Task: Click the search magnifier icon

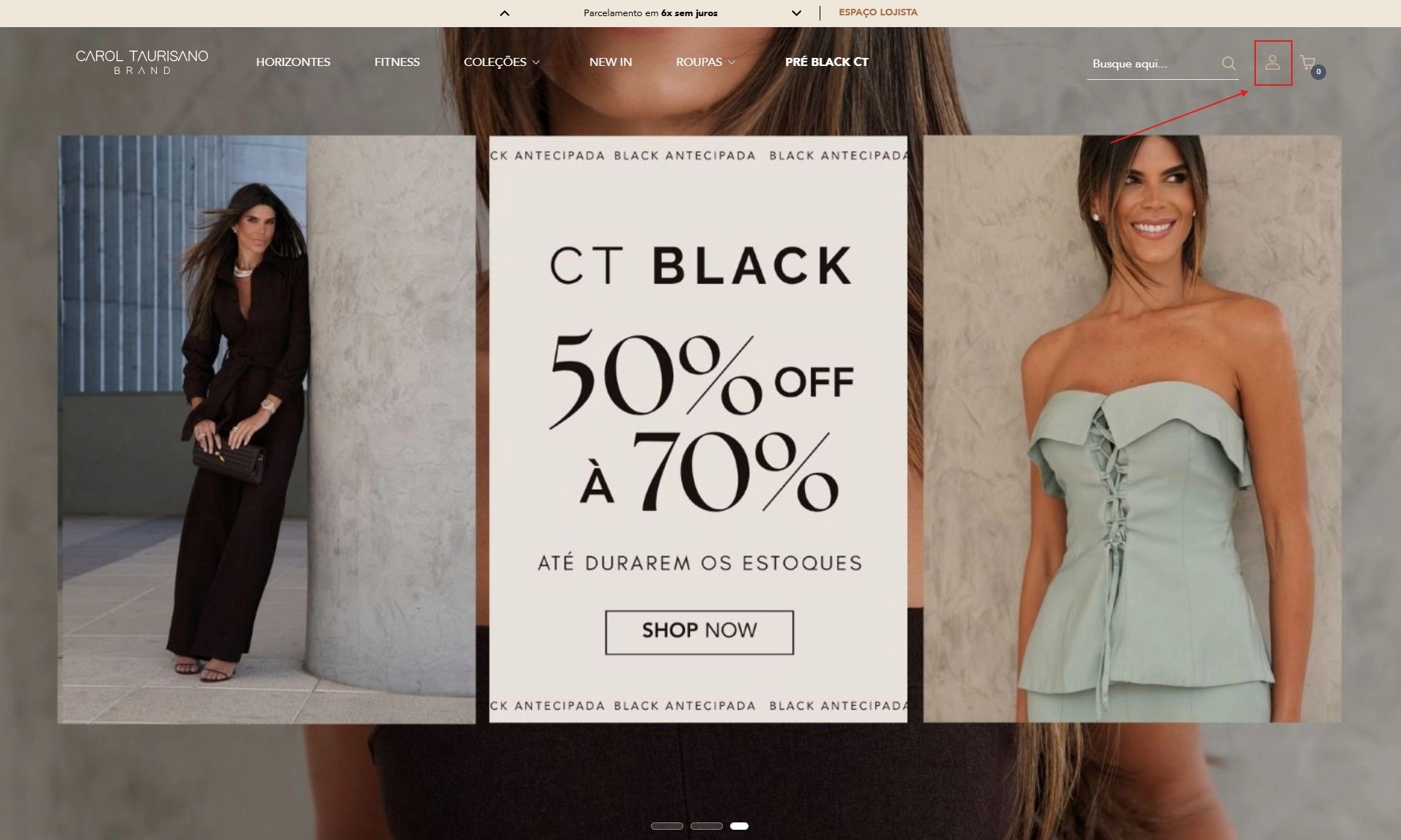Action: pos(1229,64)
